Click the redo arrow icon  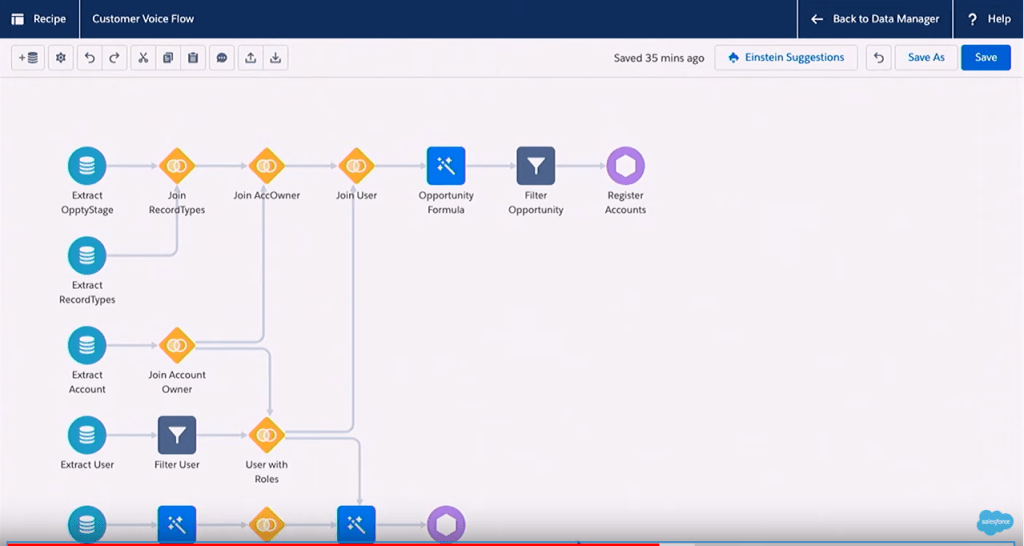coord(114,58)
